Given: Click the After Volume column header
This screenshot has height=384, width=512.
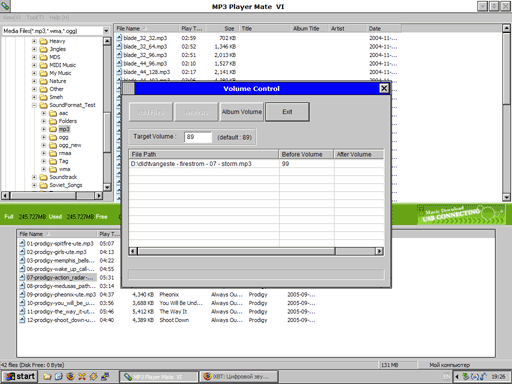Looking at the screenshot, I should [359, 154].
